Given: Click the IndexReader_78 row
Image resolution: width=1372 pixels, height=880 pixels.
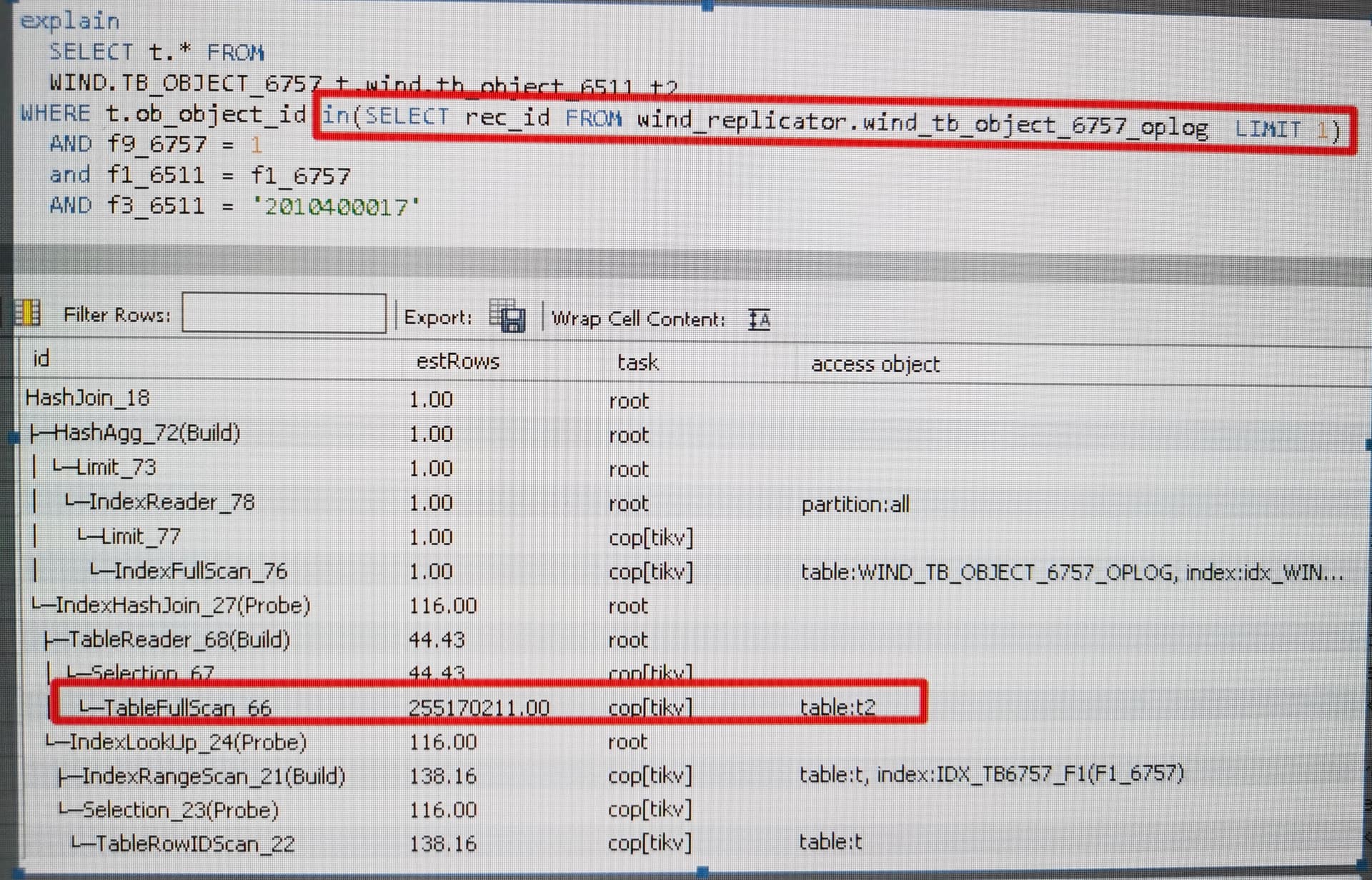Looking at the screenshot, I should coord(171,502).
